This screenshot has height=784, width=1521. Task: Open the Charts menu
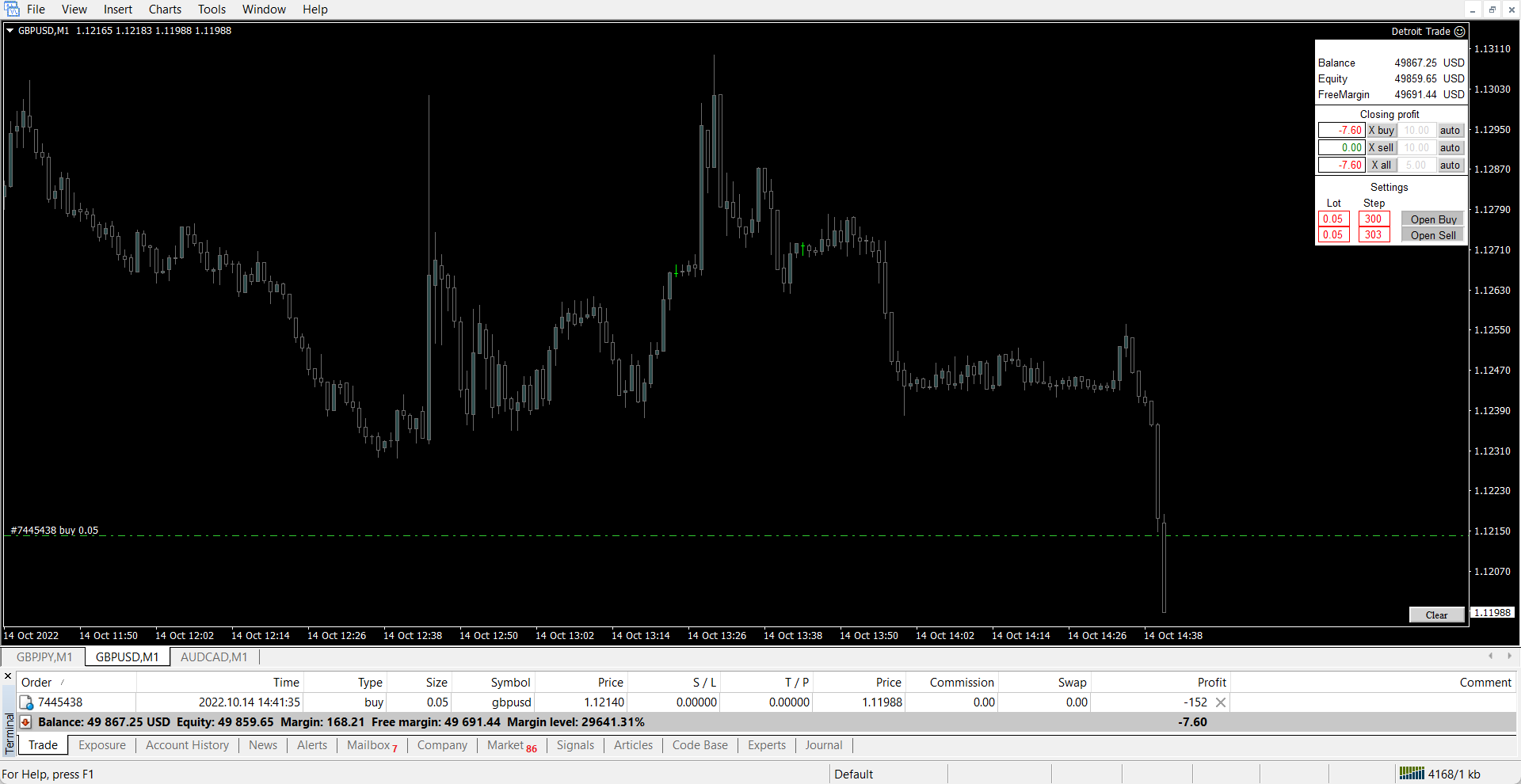pyautogui.click(x=165, y=10)
